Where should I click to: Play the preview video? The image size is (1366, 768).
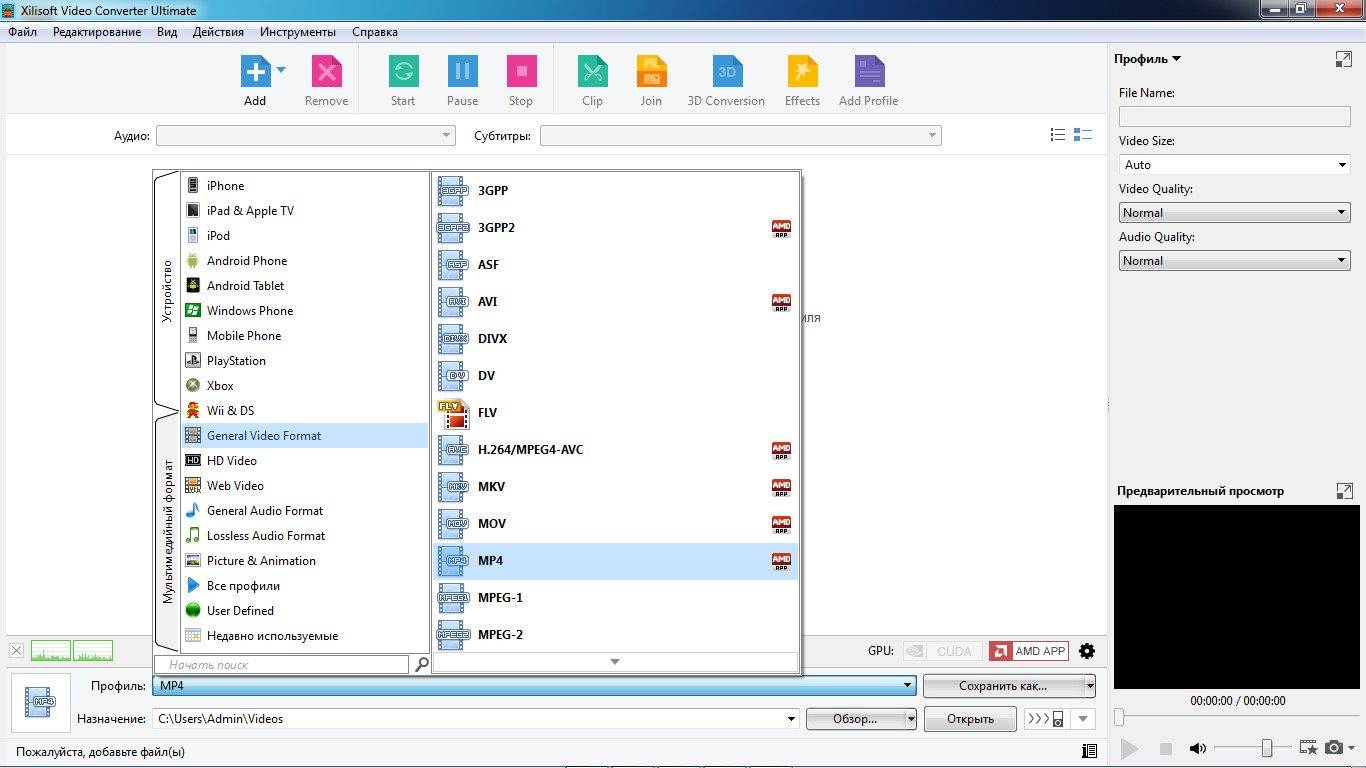pos(1129,748)
